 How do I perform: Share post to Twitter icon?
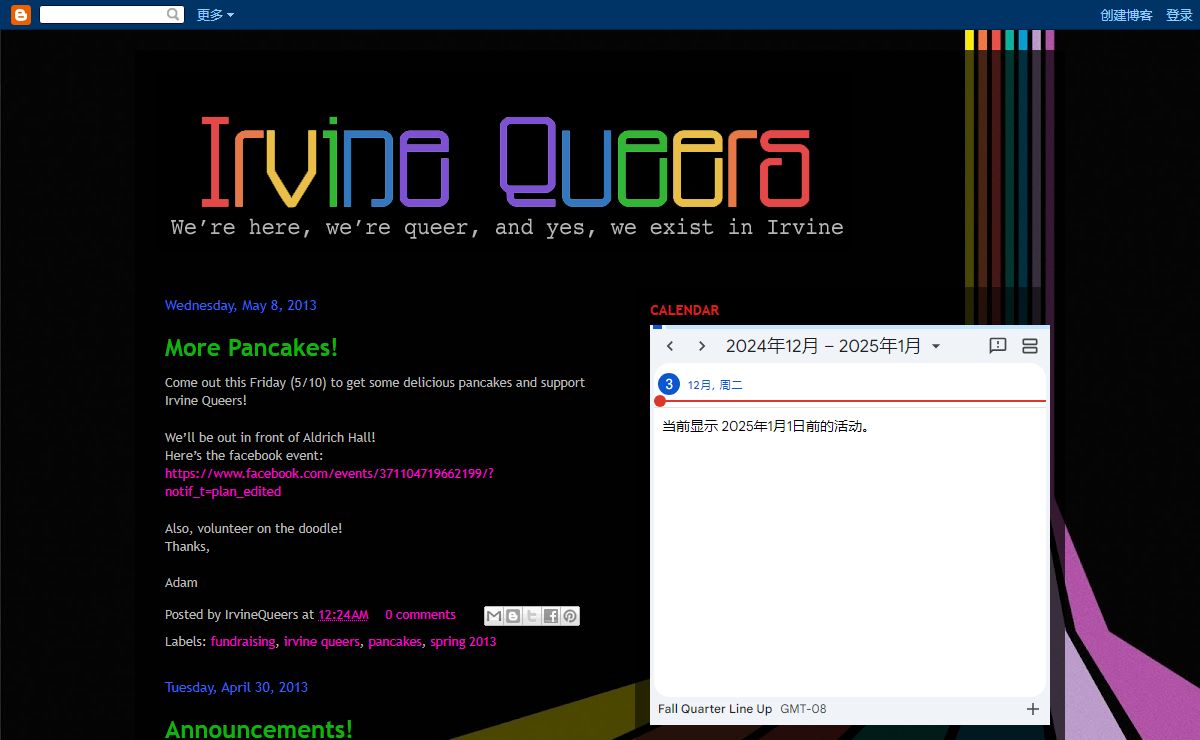click(532, 616)
